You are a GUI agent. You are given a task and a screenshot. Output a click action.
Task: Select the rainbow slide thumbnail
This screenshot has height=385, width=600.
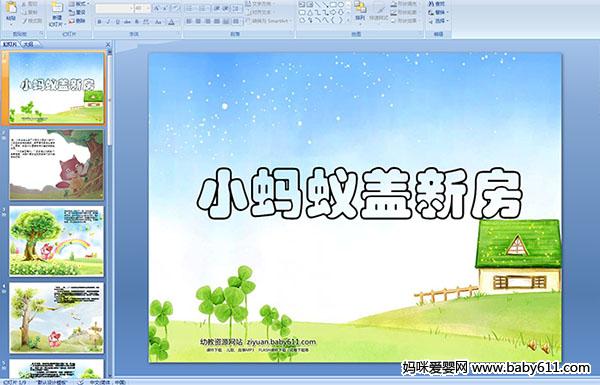pos(57,241)
